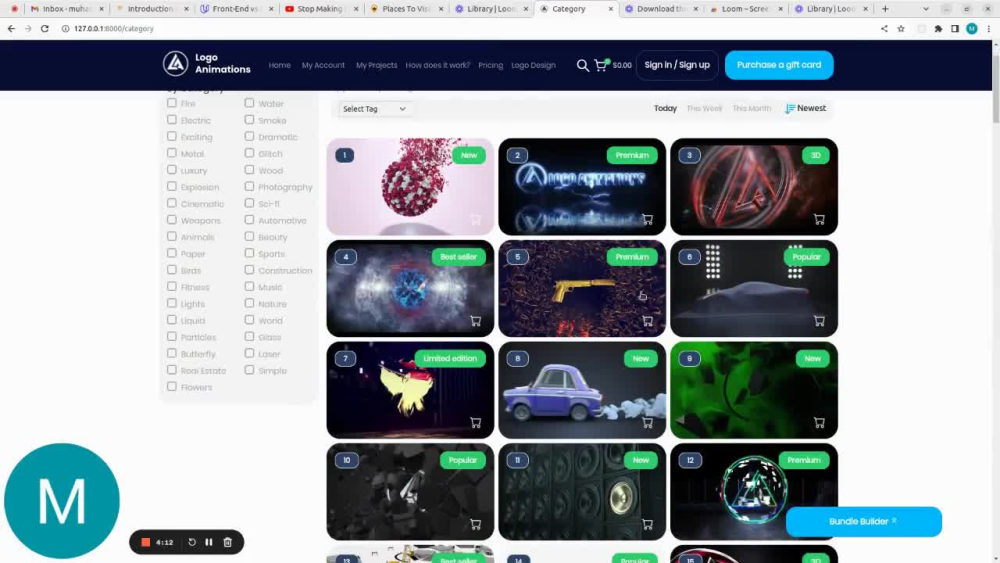
Task: Add animation 2 to cart
Action: pyautogui.click(x=647, y=219)
